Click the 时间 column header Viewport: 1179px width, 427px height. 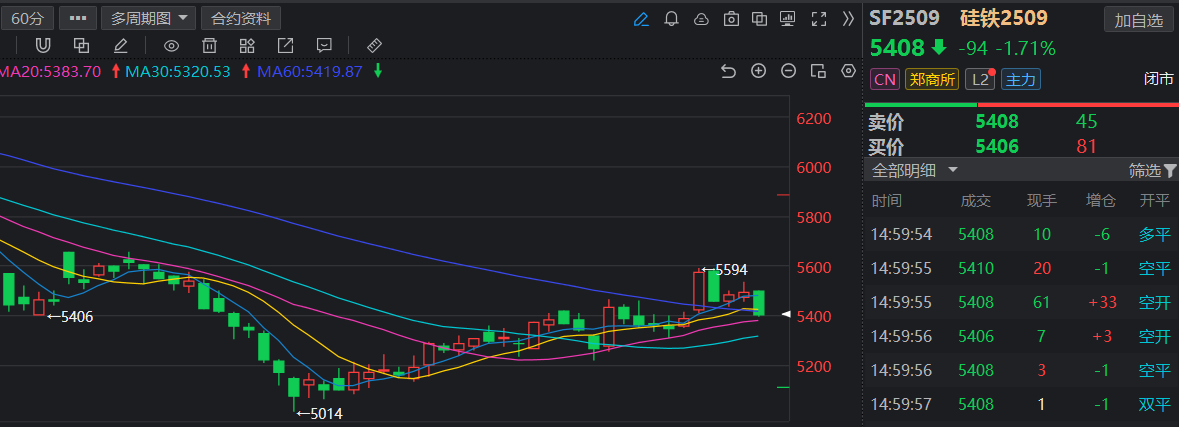[887, 201]
